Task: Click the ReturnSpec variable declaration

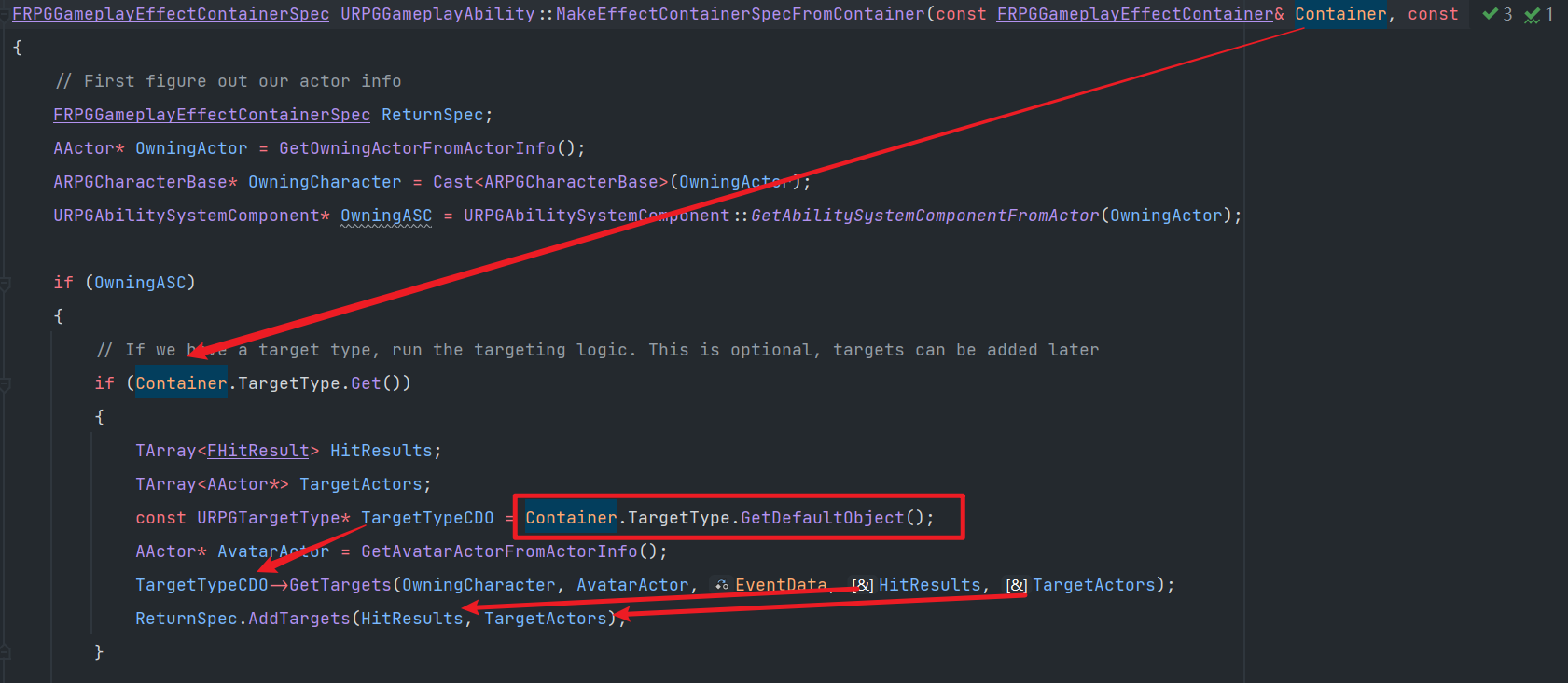Action: point(432,115)
